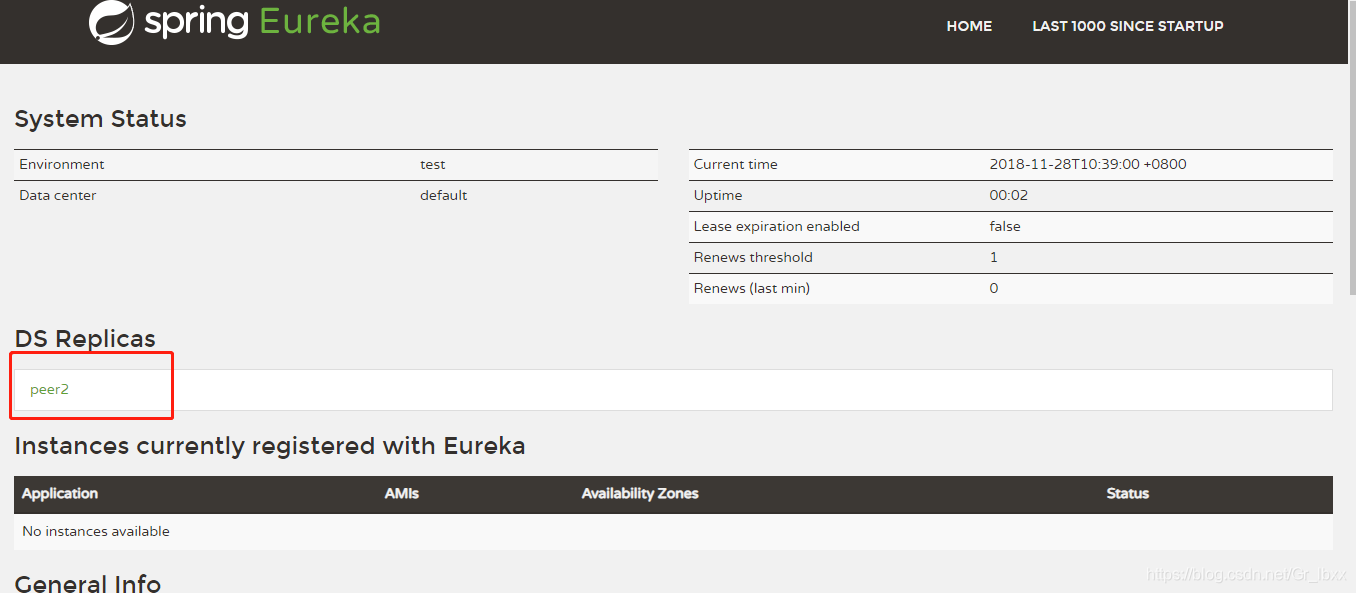Select Instances currently registered with Eureka heading
The image size is (1356, 593).
pyautogui.click(x=270, y=446)
